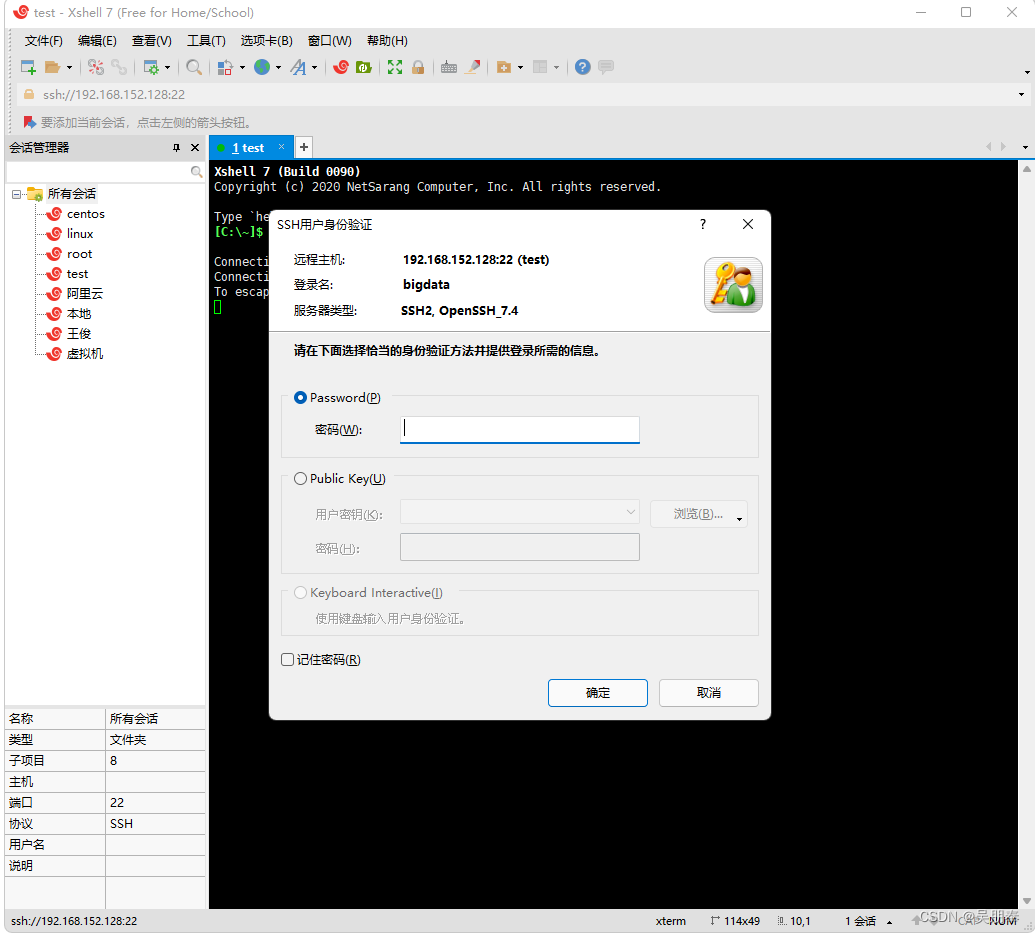Screen dimensions: 1035x934
Task: Open the 浏览(B) button dropdown arrow
Action: (x=739, y=519)
